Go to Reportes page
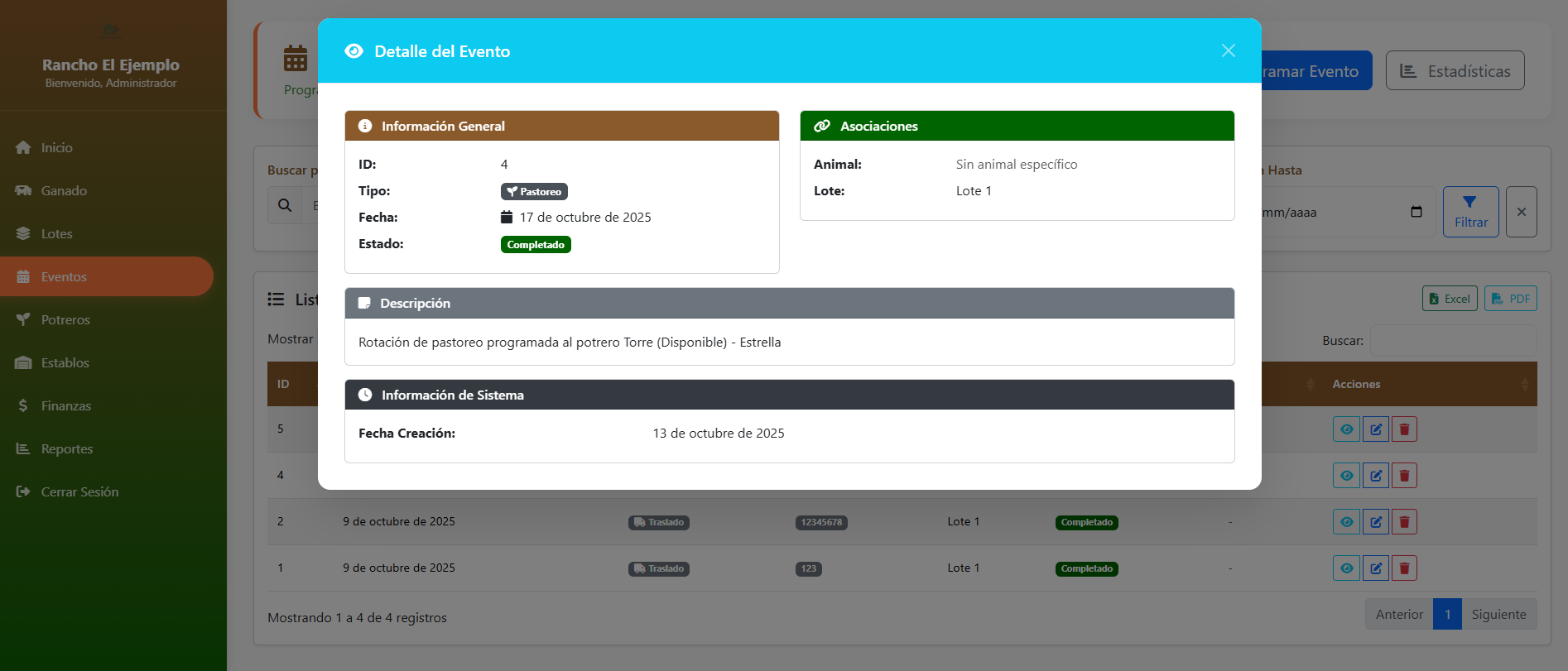 click(x=107, y=448)
